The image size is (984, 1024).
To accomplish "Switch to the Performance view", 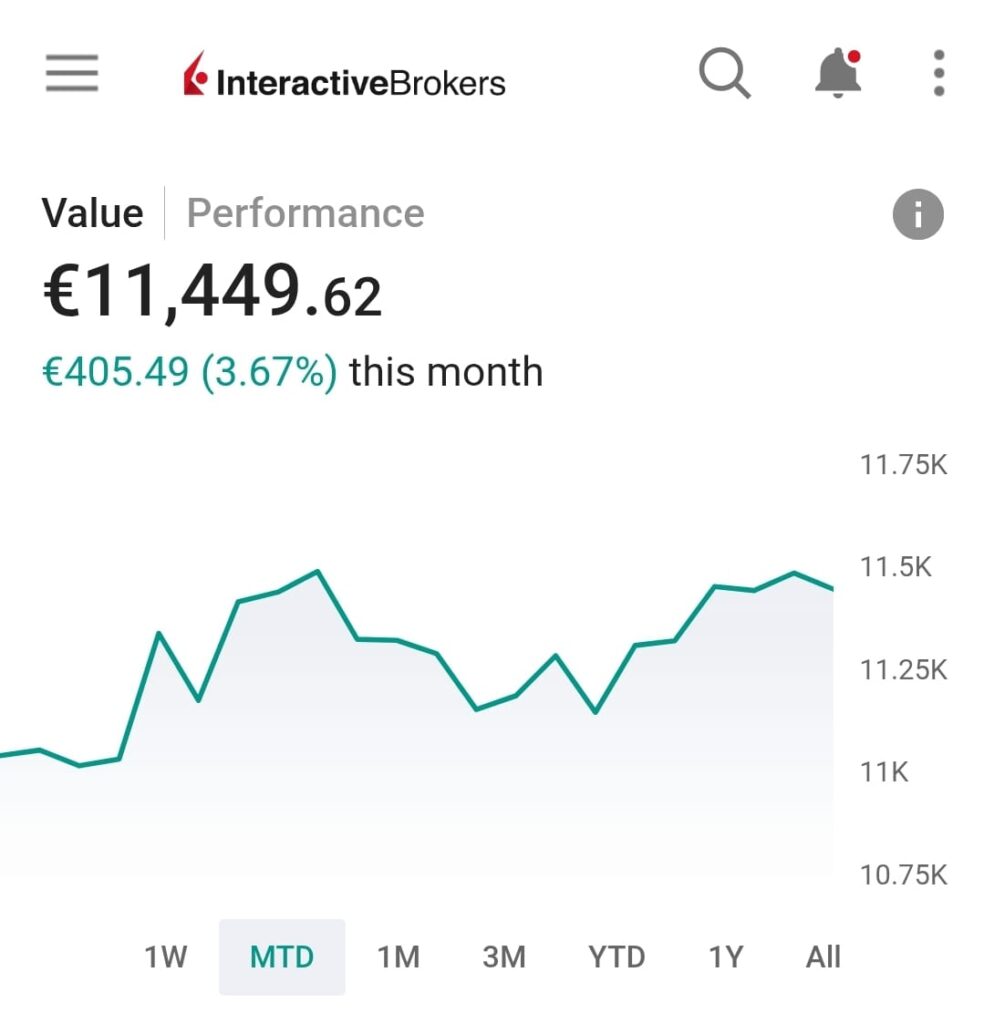I will click(305, 213).
